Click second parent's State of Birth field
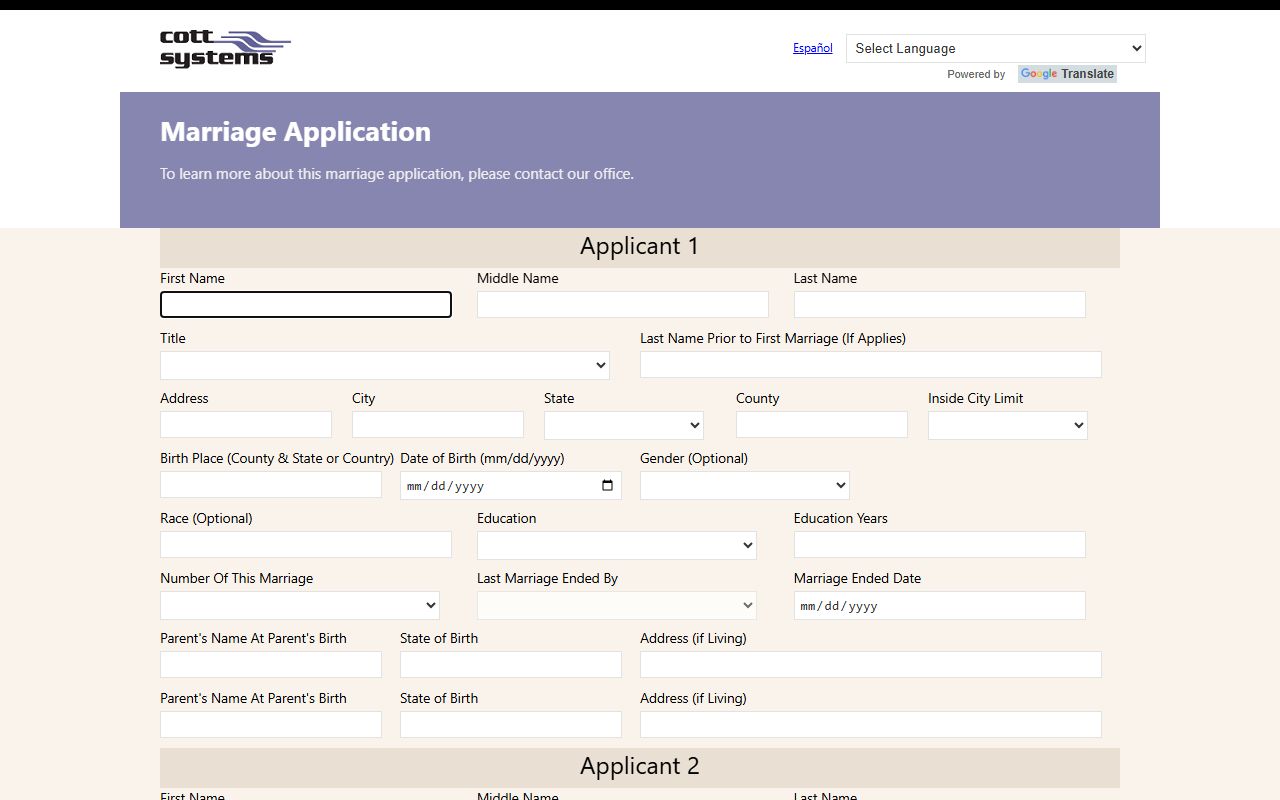 (x=511, y=724)
